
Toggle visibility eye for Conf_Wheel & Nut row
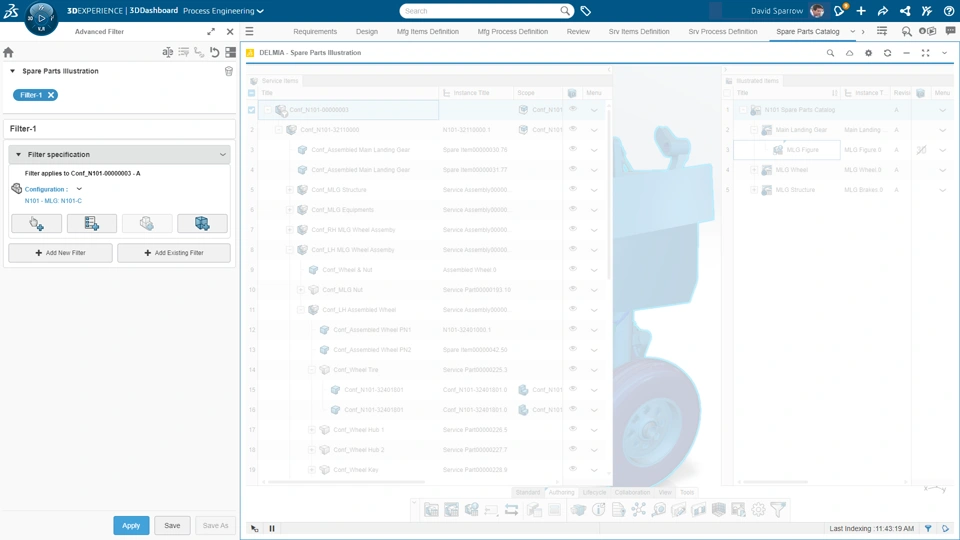click(x=573, y=269)
